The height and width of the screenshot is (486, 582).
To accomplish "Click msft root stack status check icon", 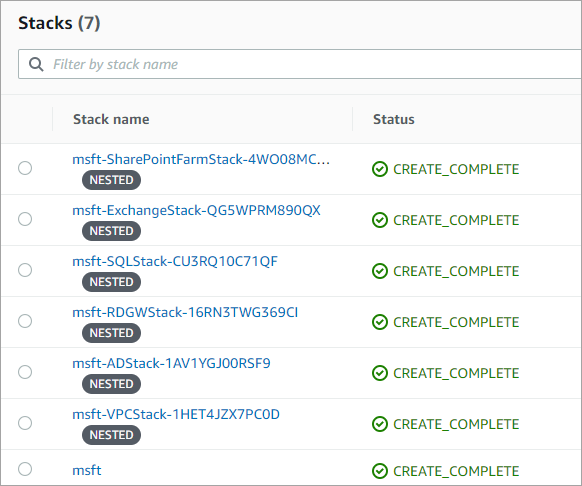I will click(380, 471).
